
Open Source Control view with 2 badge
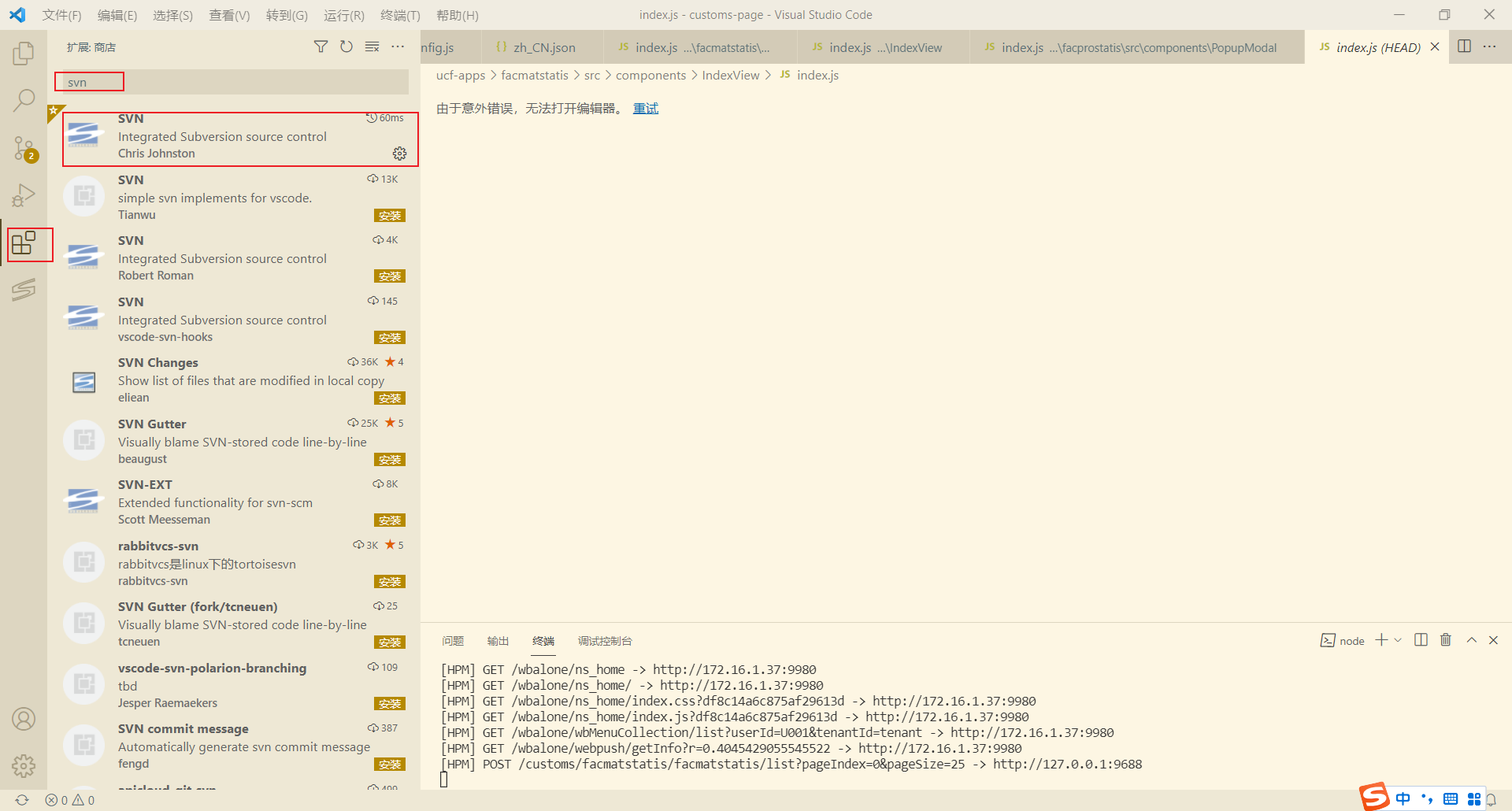coord(24,148)
